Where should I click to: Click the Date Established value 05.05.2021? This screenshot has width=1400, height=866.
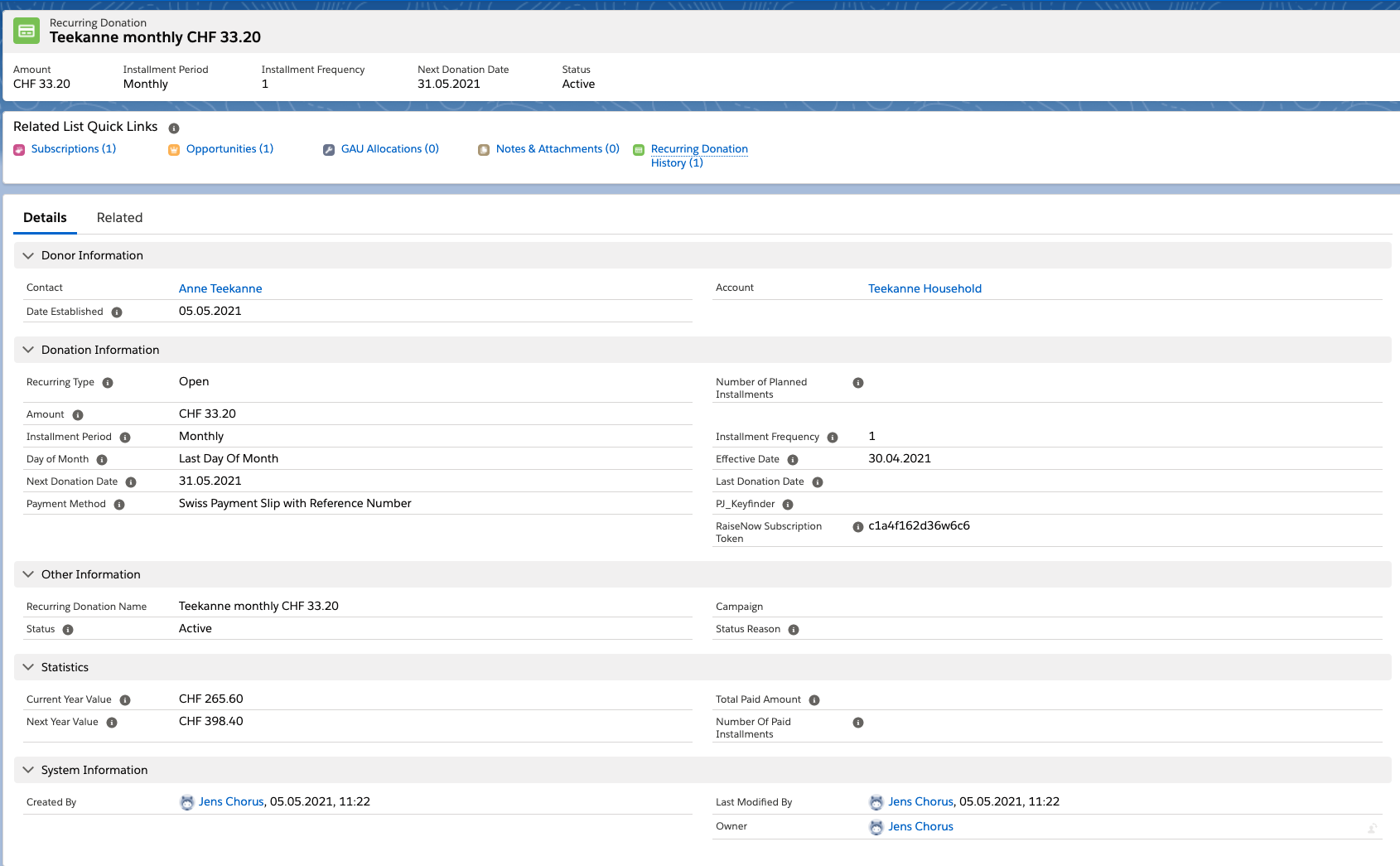[210, 312]
